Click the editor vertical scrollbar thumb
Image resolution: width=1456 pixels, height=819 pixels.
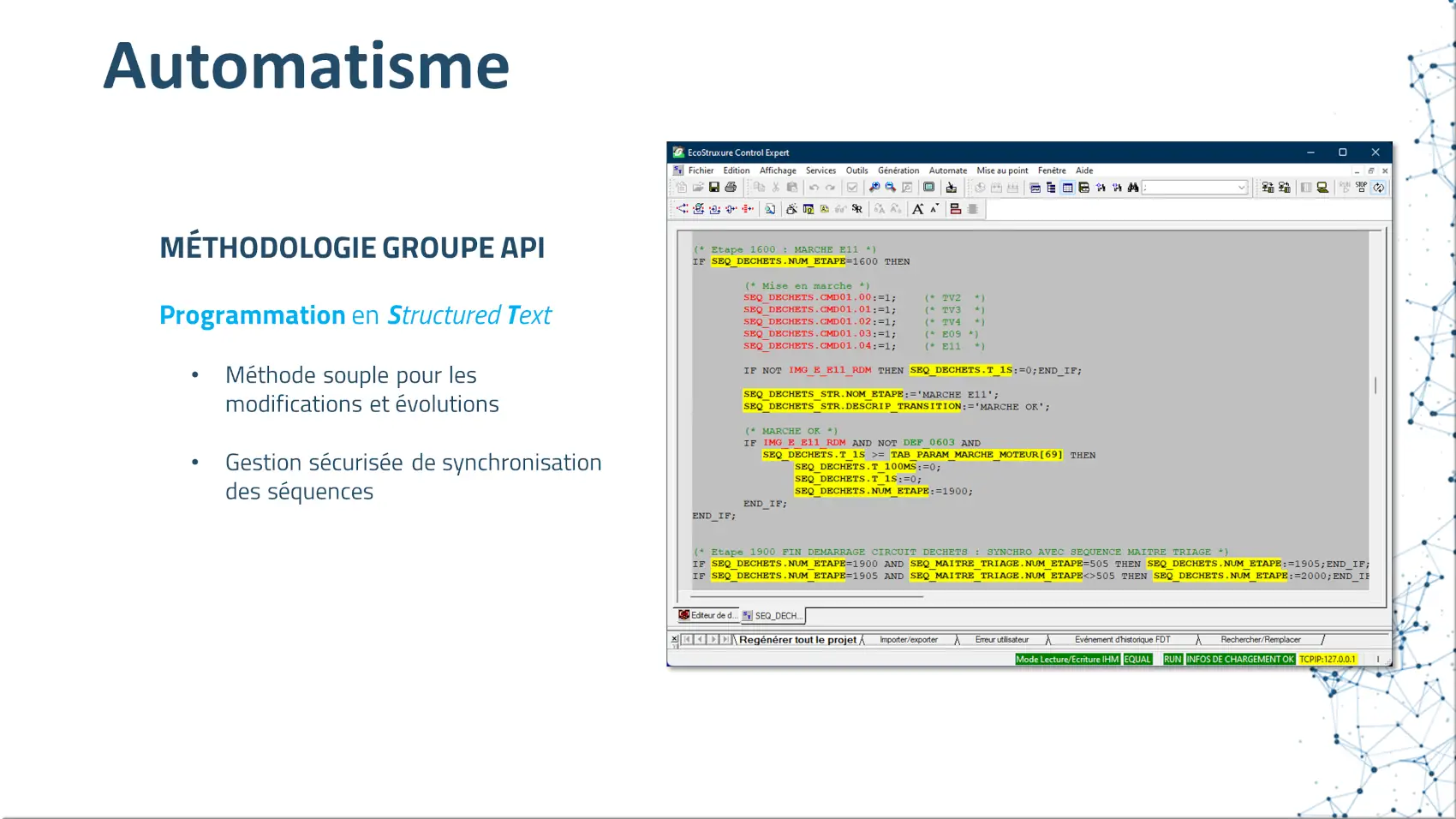[x=1375, y=386]
